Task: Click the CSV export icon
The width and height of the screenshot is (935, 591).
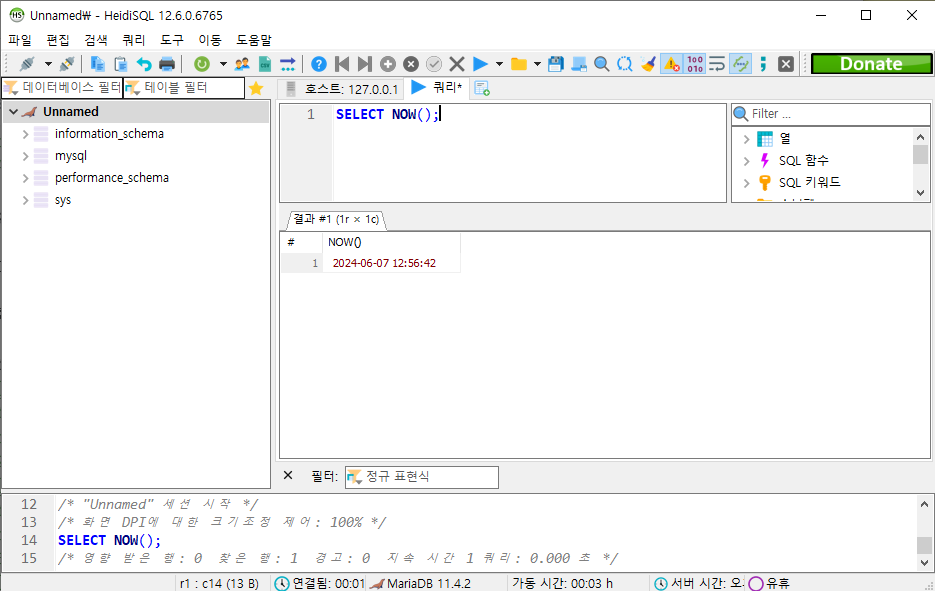Action: 265,64
